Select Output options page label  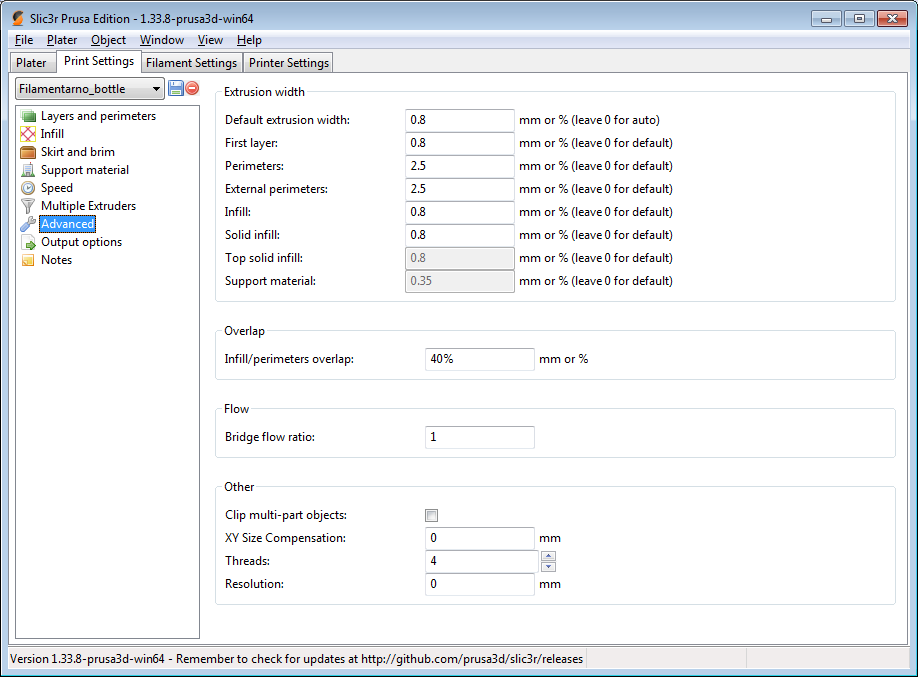(x=81, y=242)
